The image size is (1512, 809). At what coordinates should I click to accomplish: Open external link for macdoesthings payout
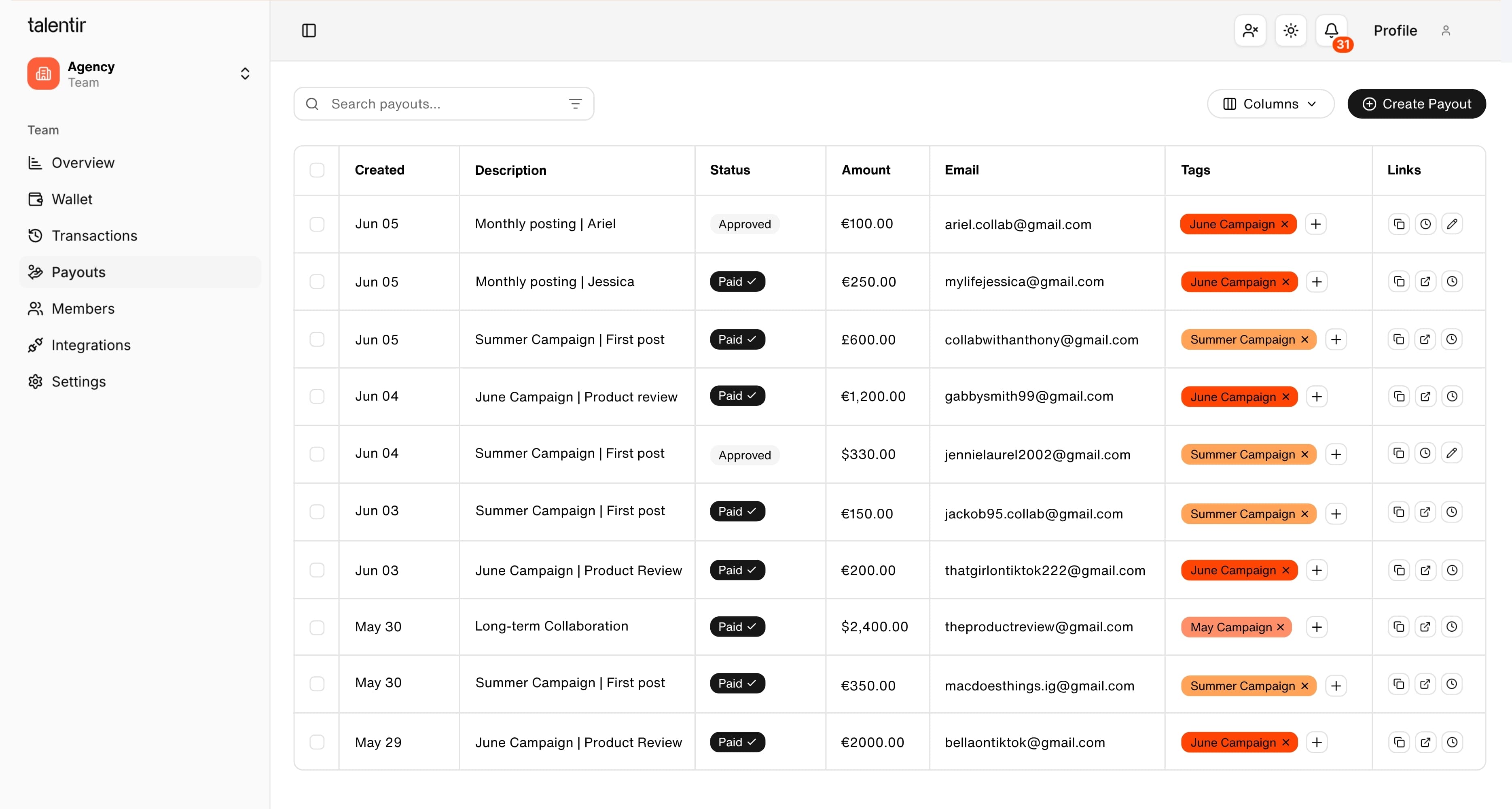1426,684
